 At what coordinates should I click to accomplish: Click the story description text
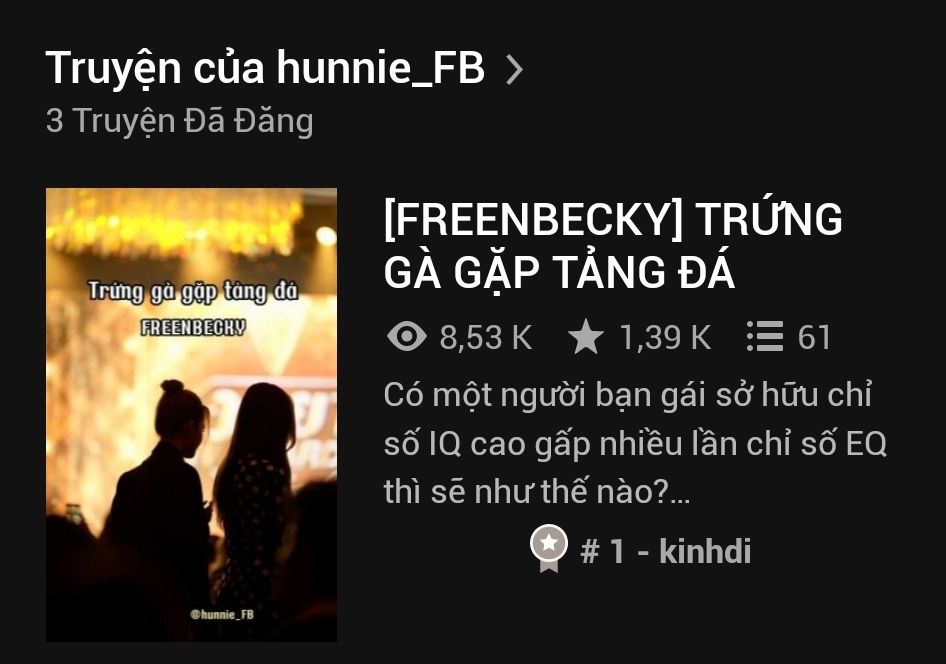click(x=635, y=443)
